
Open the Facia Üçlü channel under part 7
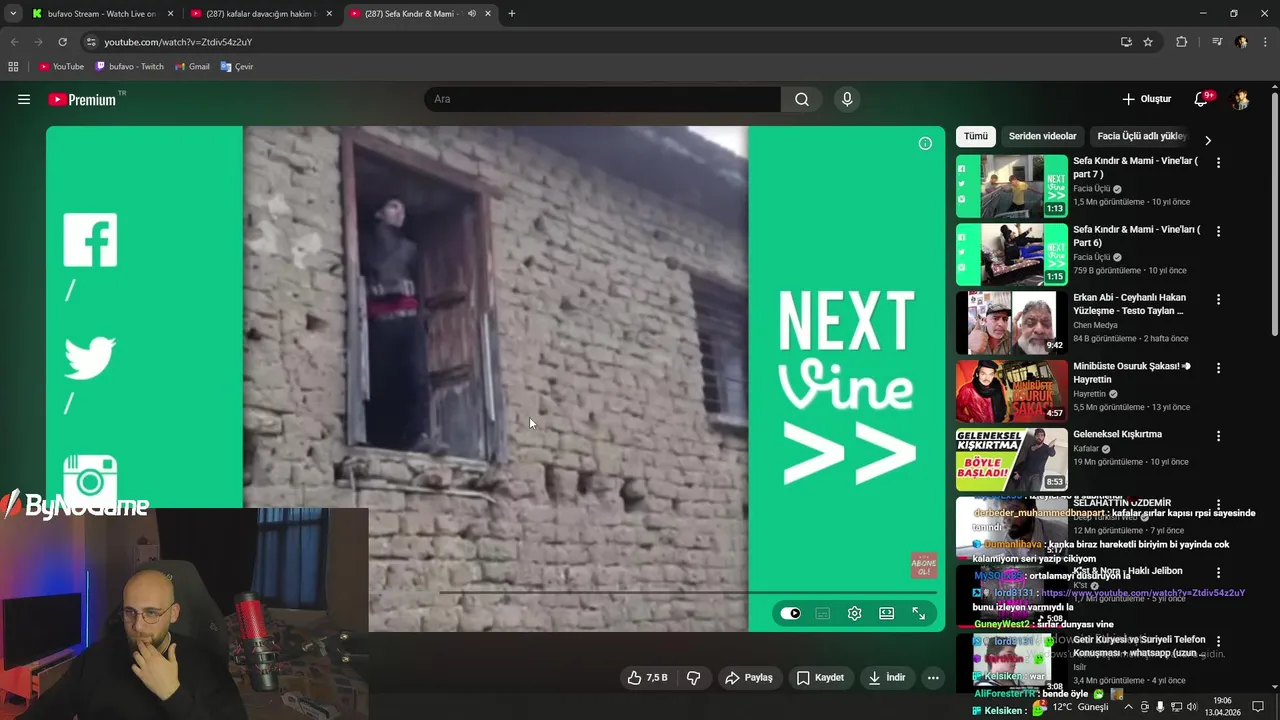[1092, 189]
